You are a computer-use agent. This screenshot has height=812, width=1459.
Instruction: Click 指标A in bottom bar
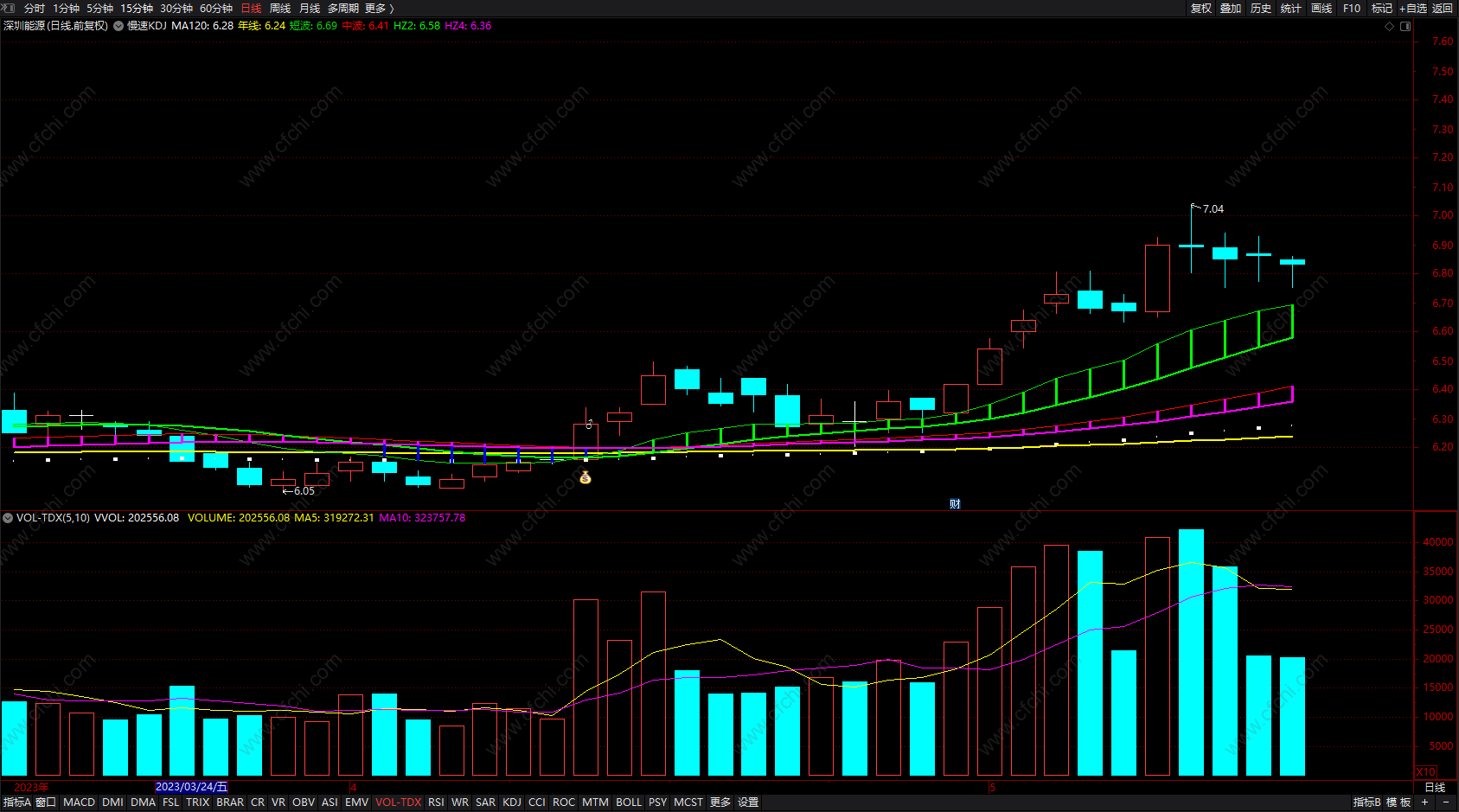click(x=16, y=802)
